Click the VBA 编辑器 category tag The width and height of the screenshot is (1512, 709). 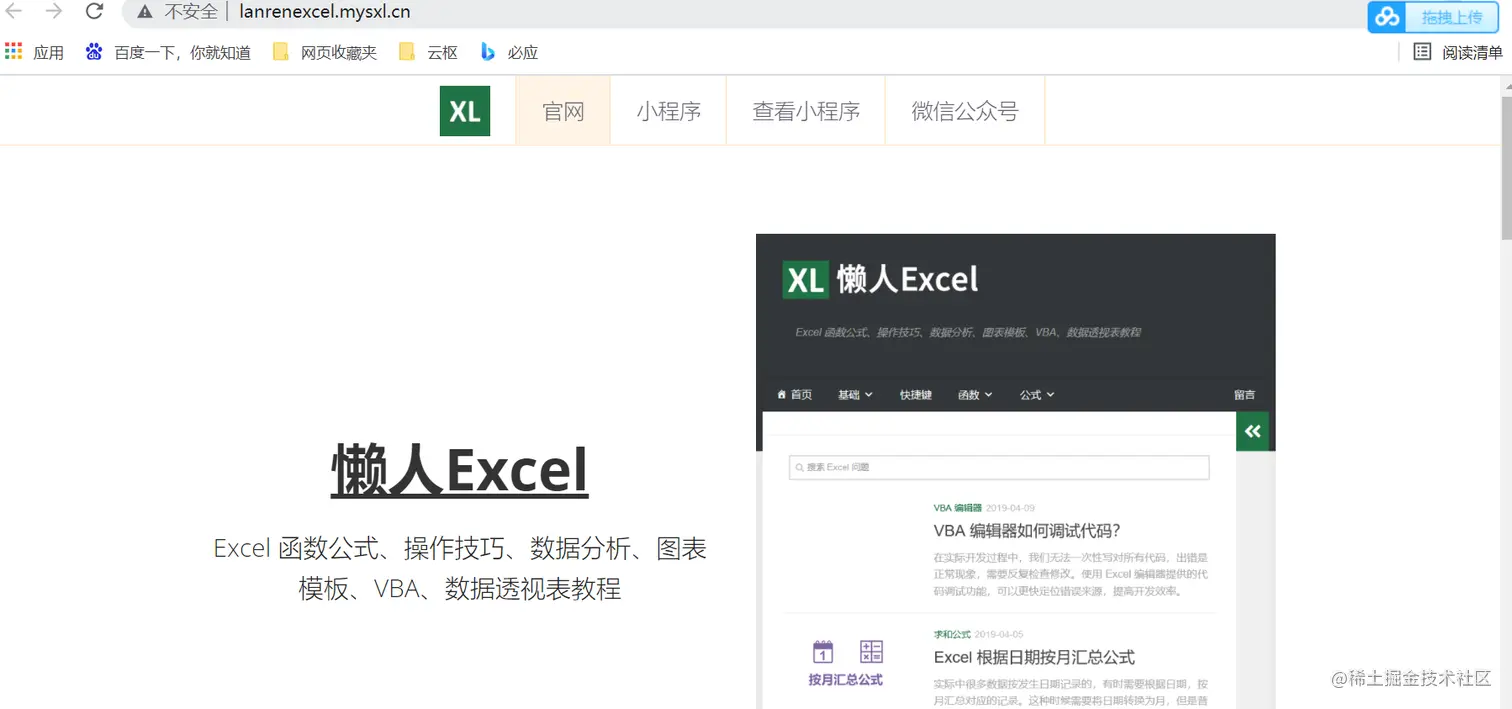[958, 508]
